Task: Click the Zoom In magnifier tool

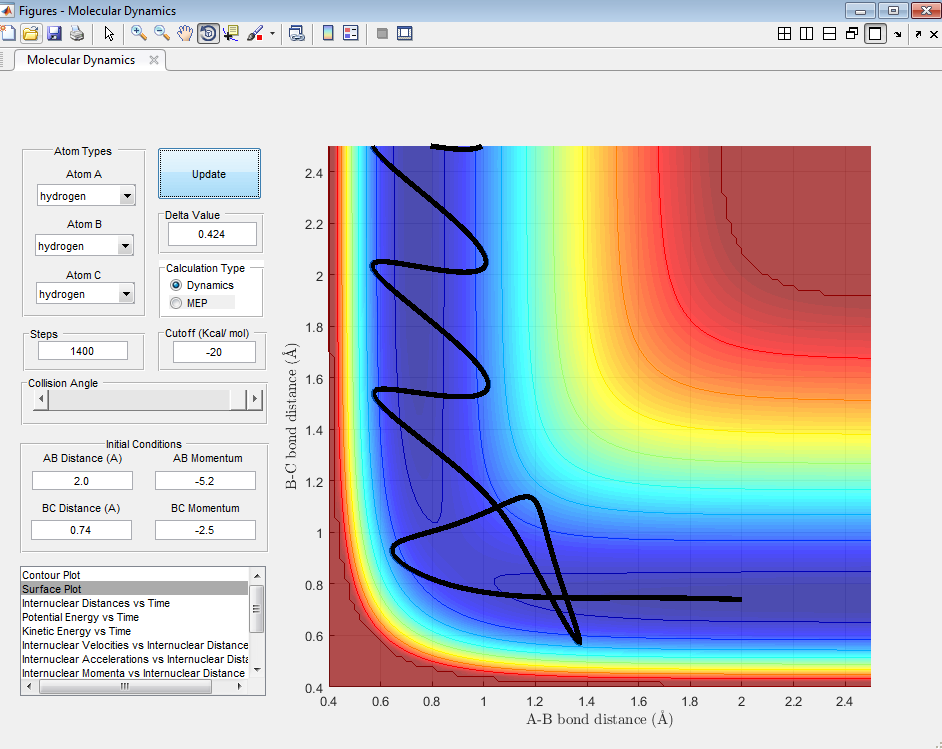Action: pyautogui.click(x=138, y=33)
